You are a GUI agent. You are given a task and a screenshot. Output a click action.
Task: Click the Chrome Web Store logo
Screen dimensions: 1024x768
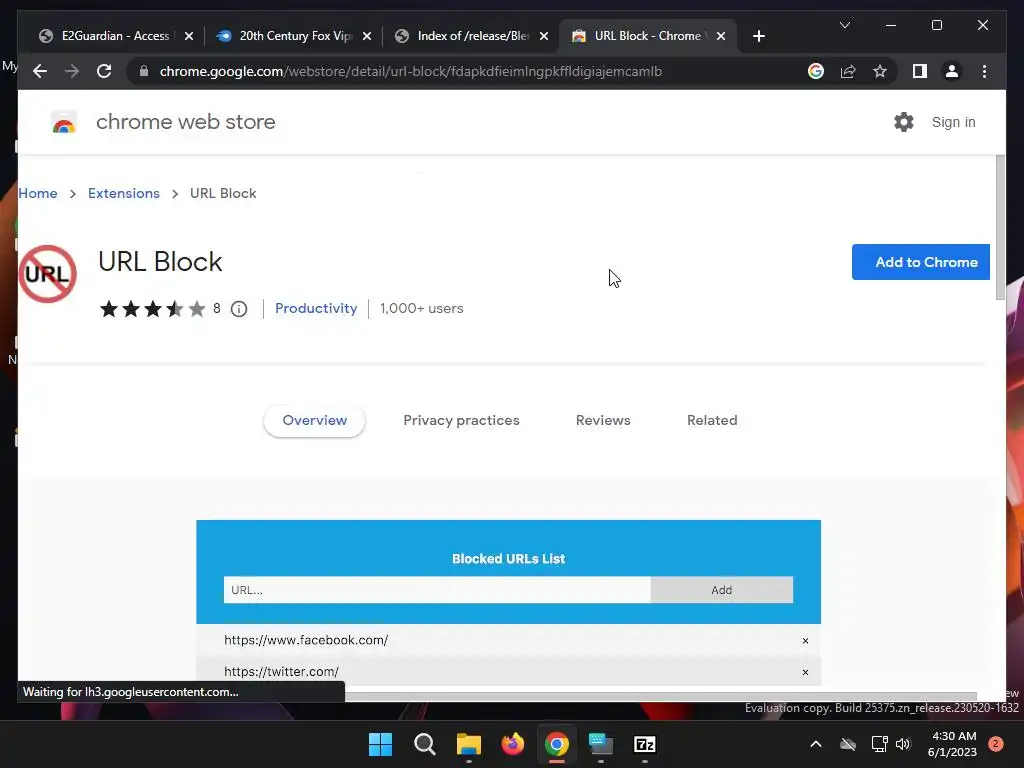[x=64, y=122]
